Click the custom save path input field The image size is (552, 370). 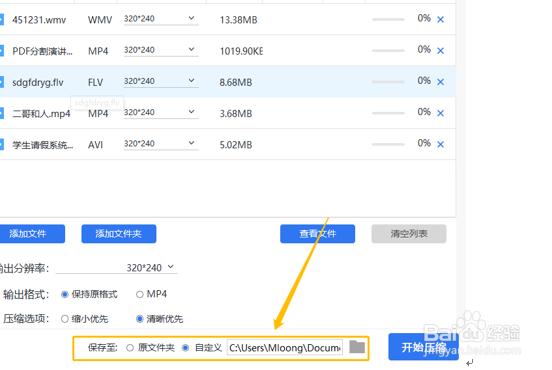pos(285,348)
